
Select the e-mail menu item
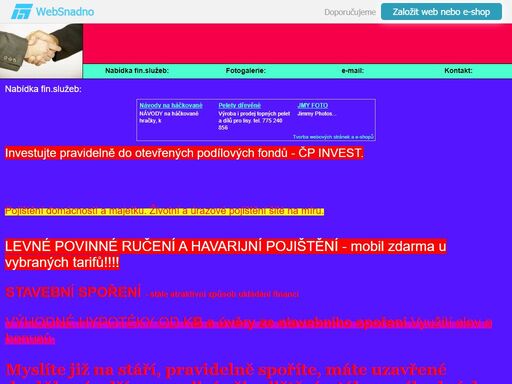[x=353, y=71]
